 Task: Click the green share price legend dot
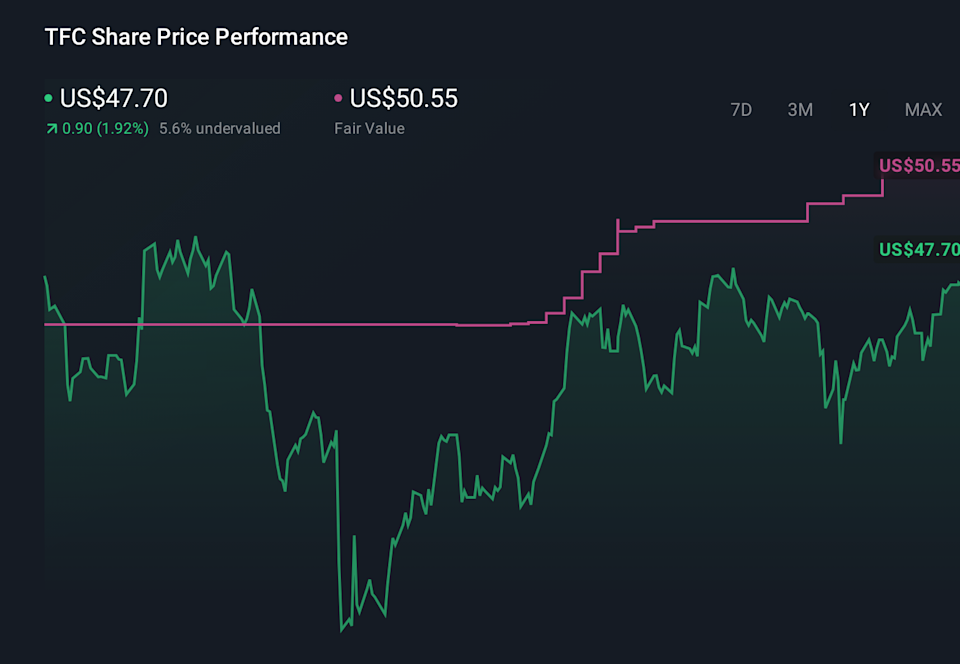49,98
